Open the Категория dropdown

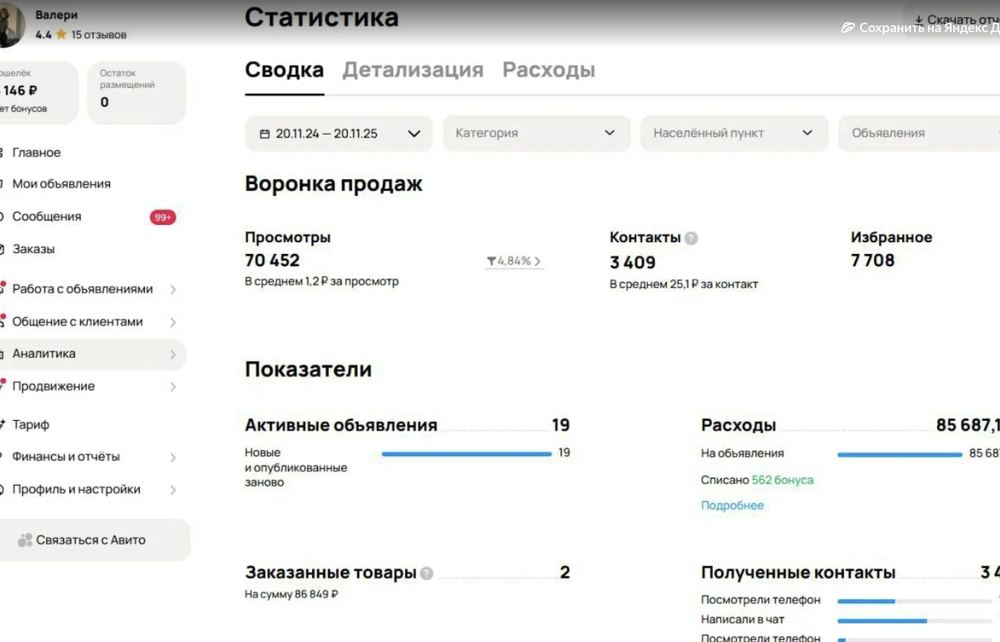(536, 133)
